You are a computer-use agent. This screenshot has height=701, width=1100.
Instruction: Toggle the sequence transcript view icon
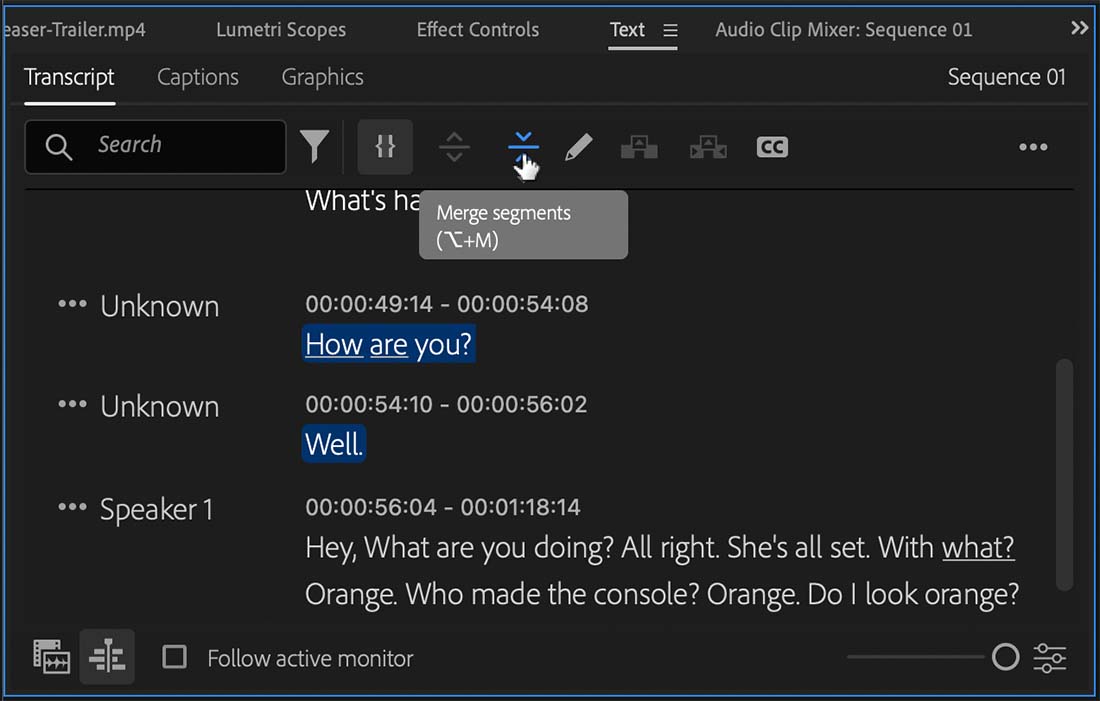pyautogui.click(x=107, y=657)
